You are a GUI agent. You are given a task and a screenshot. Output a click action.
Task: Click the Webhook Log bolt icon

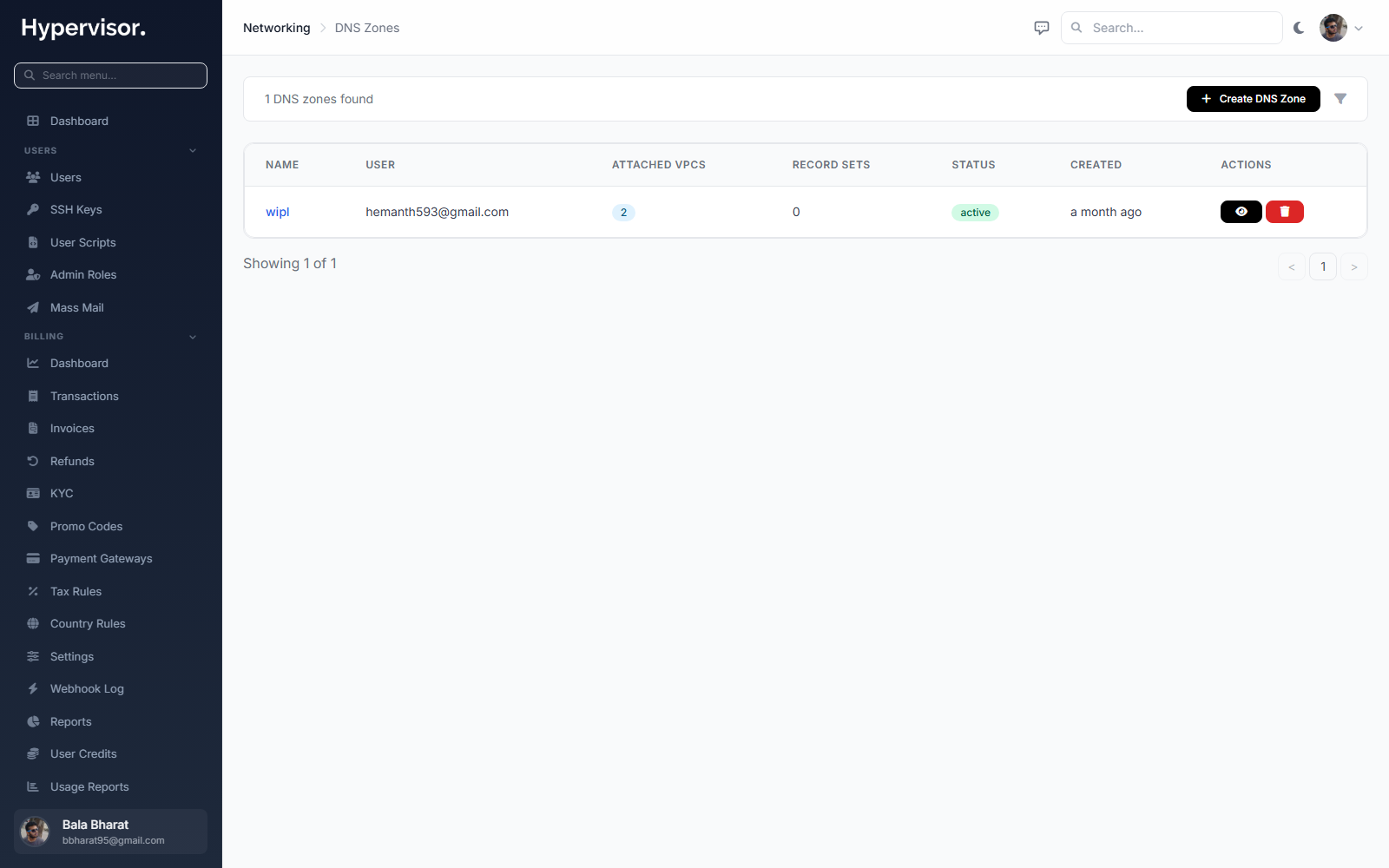(33, 688)
